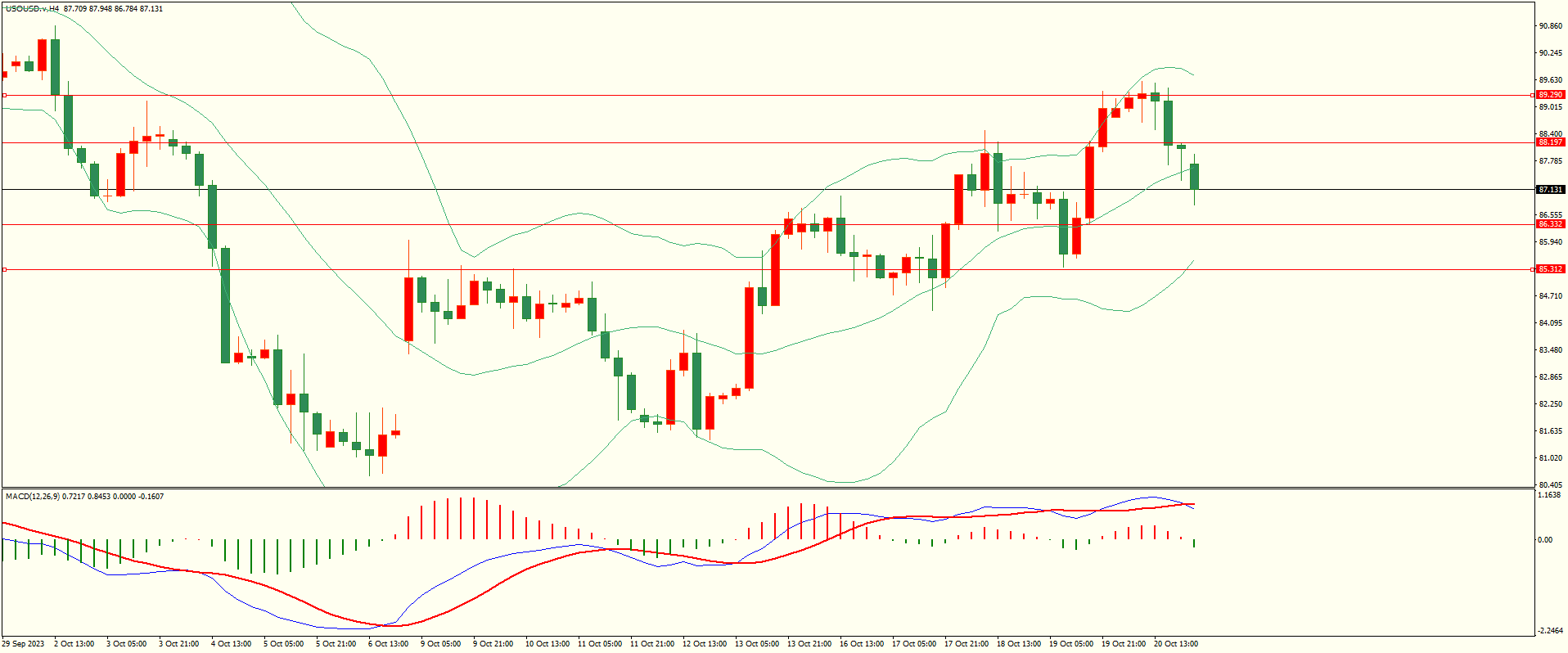Click the 80.405 price scale value

click(1550, 485)
